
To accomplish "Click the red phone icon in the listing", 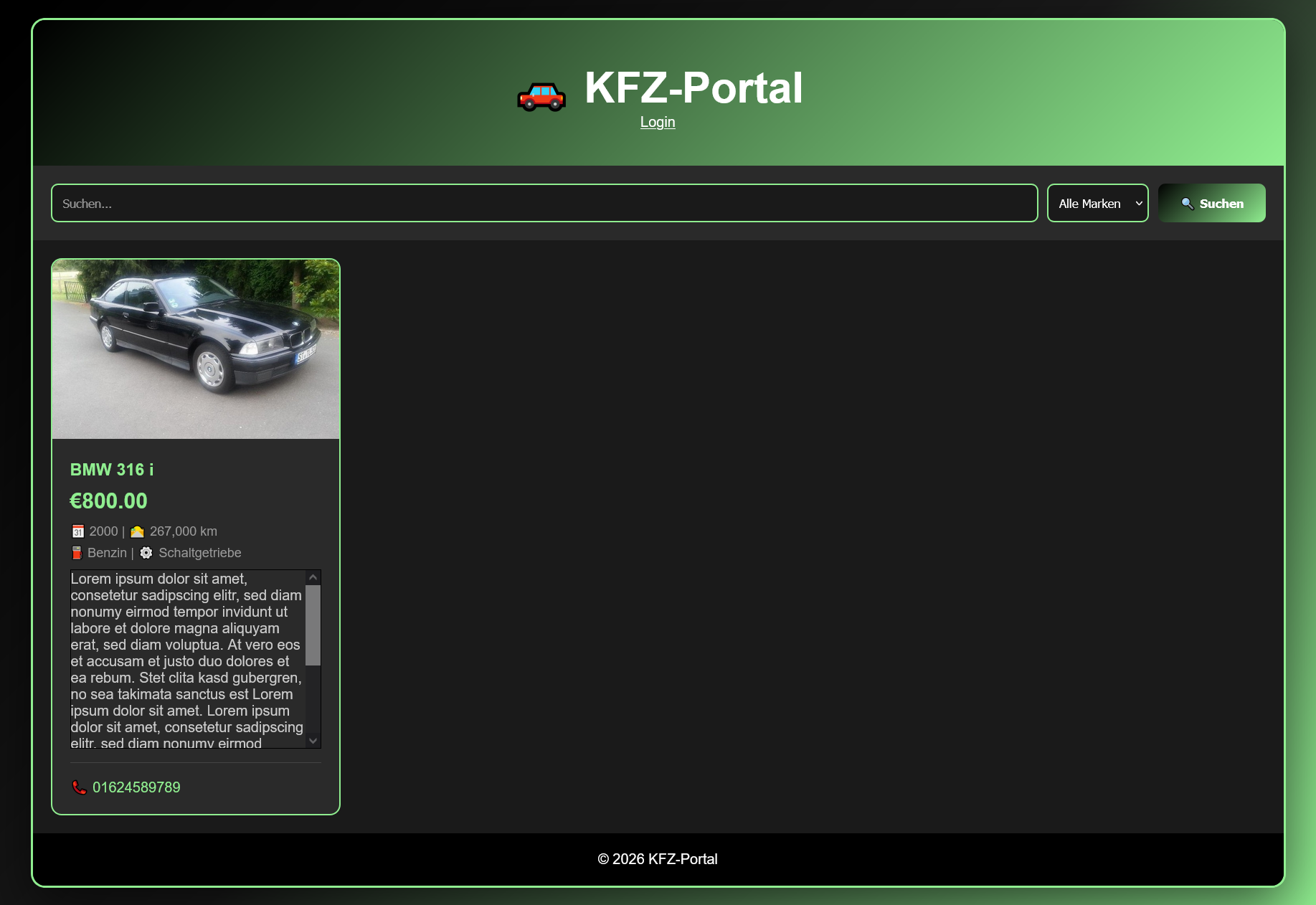I will (x=78, y=787).
